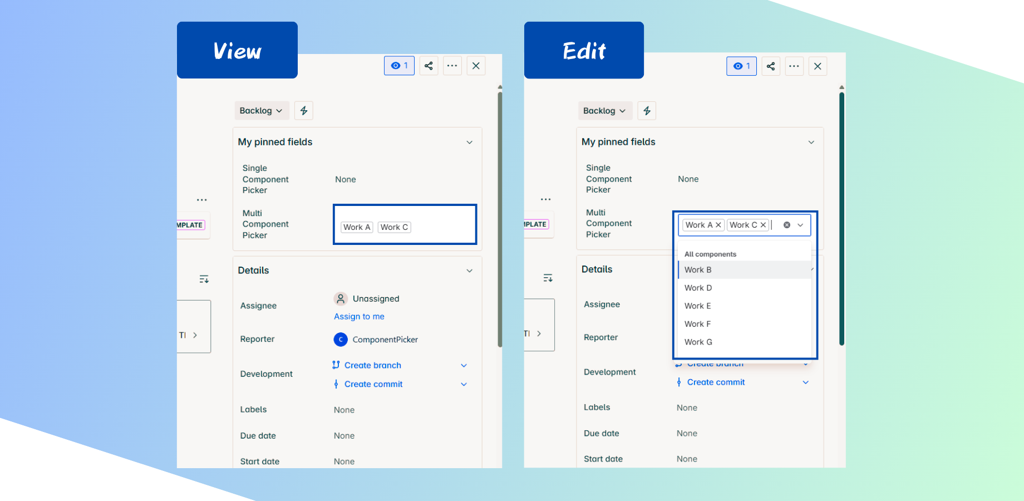
Task: Click the Due date None value in View panel
Action: coord(344,436)
